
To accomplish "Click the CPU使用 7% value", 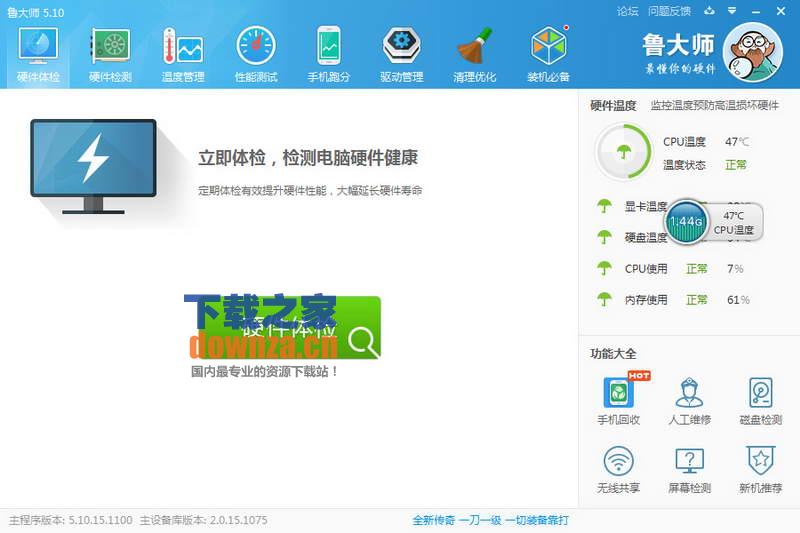I will click(x=735, y=268).
